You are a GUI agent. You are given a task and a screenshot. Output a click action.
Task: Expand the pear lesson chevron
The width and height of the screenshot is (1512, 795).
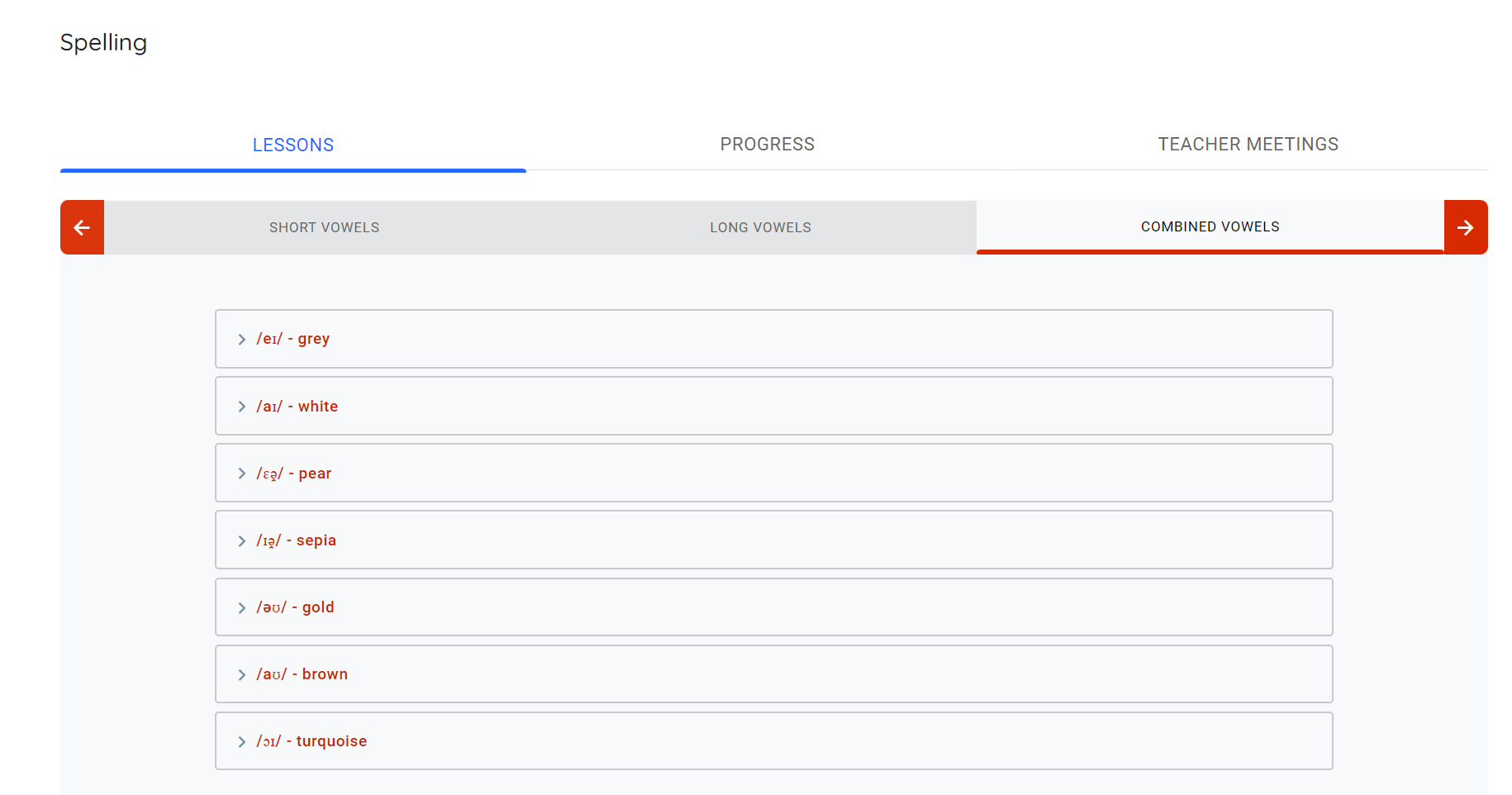click(x=241, y=474)
